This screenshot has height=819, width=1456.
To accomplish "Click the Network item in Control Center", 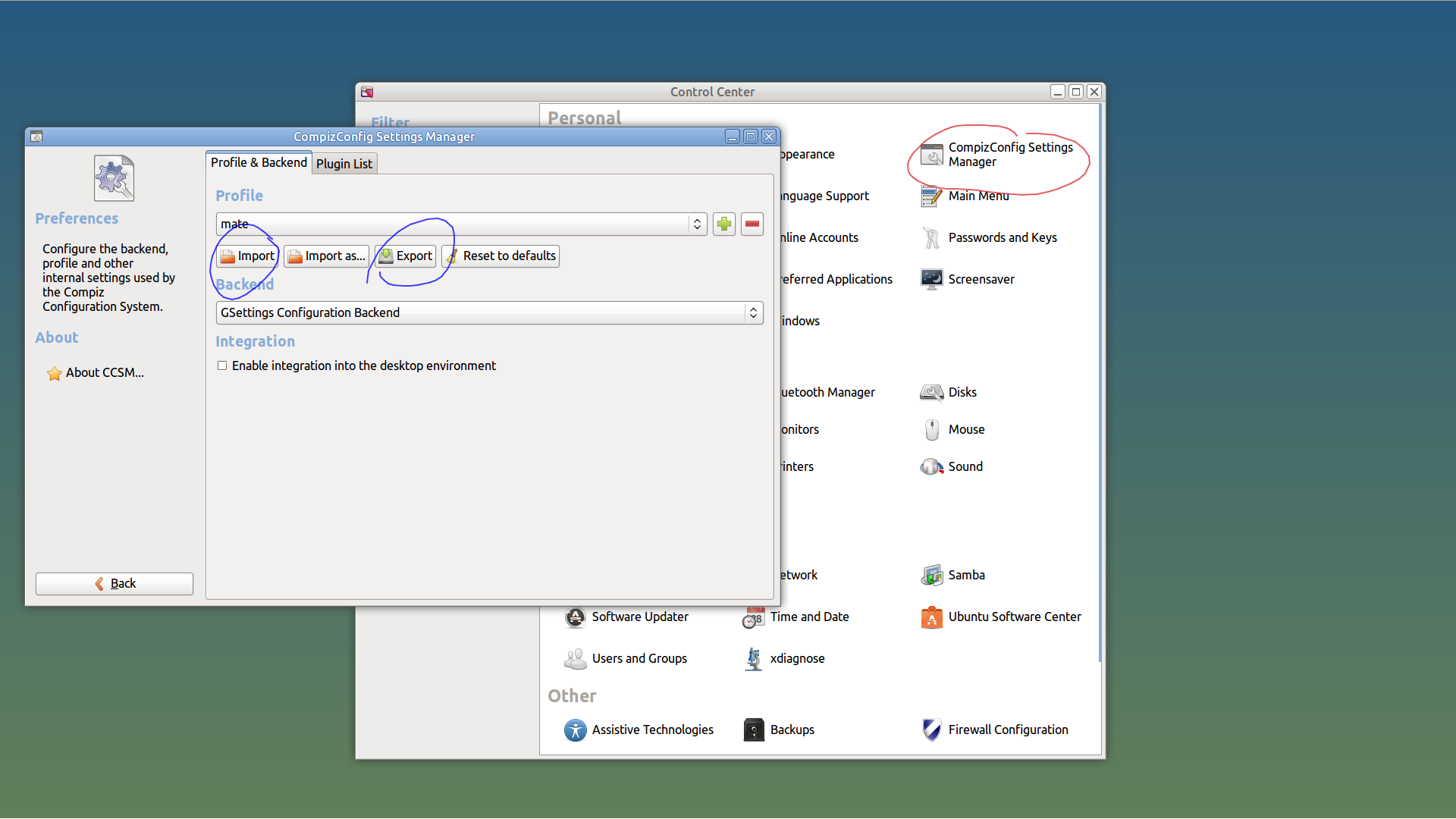I will pos(799,575).
